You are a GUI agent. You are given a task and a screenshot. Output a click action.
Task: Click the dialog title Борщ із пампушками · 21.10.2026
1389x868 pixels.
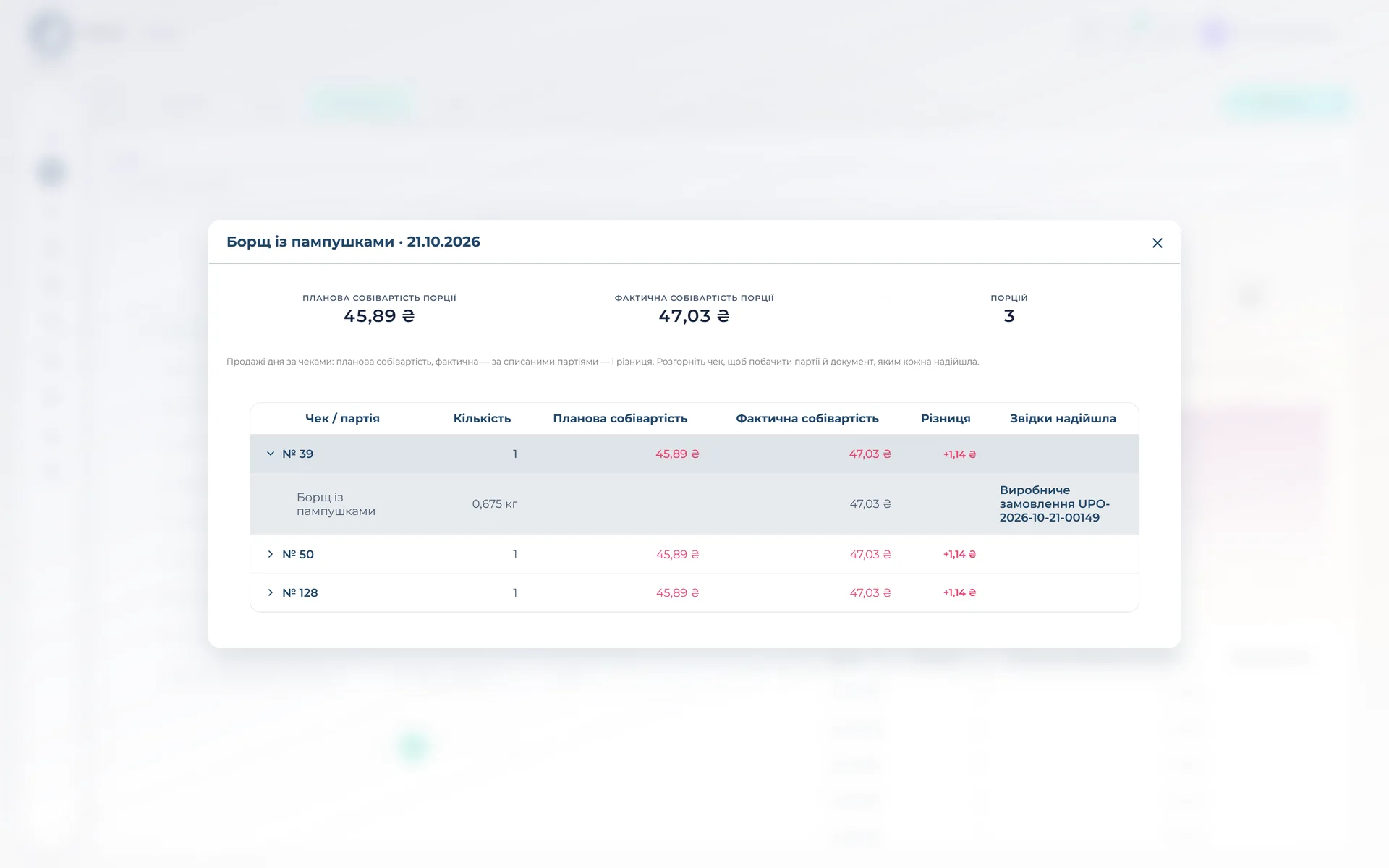[x=353, y=242]
